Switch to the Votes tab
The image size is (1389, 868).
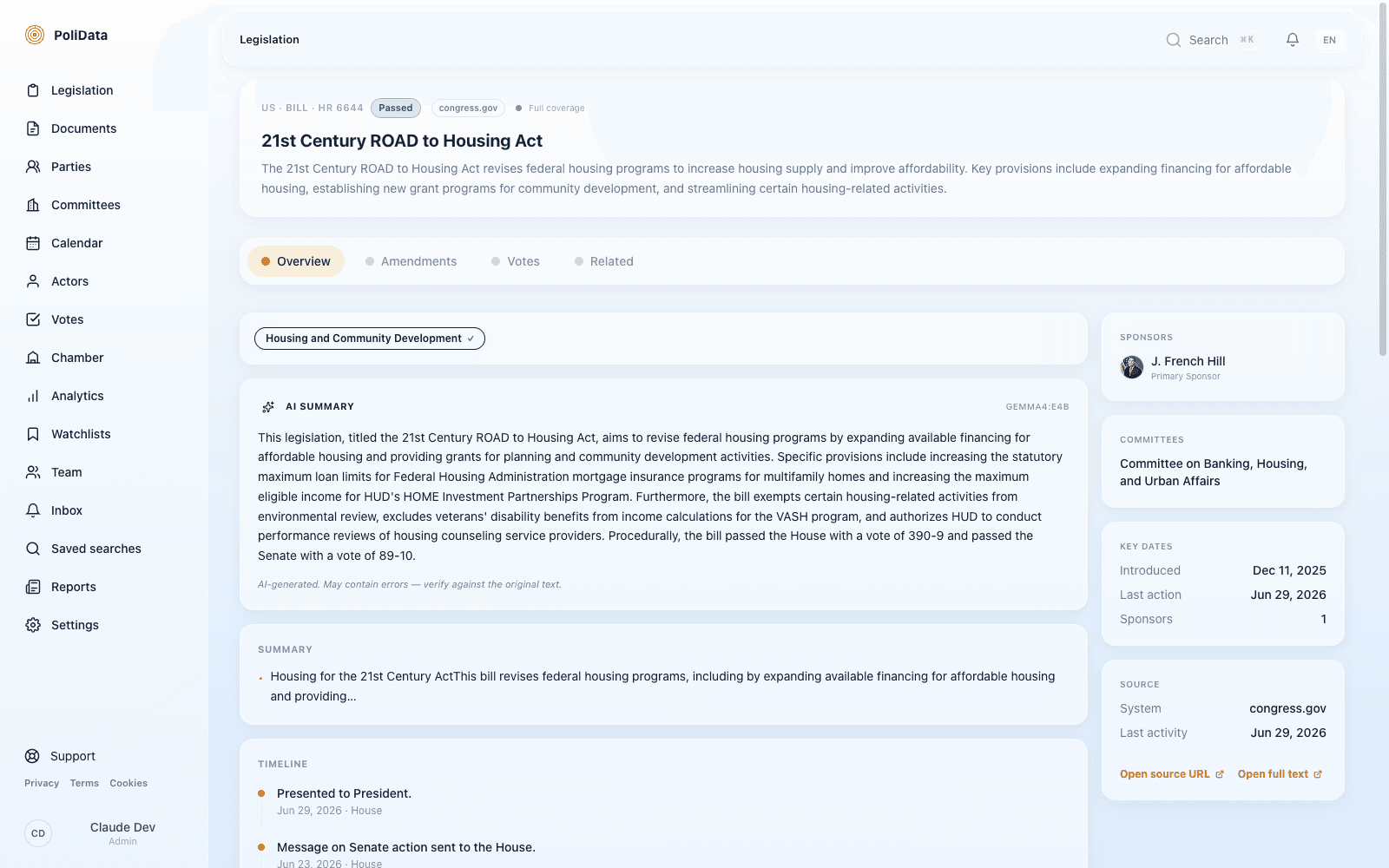click(x=516, y=261)
